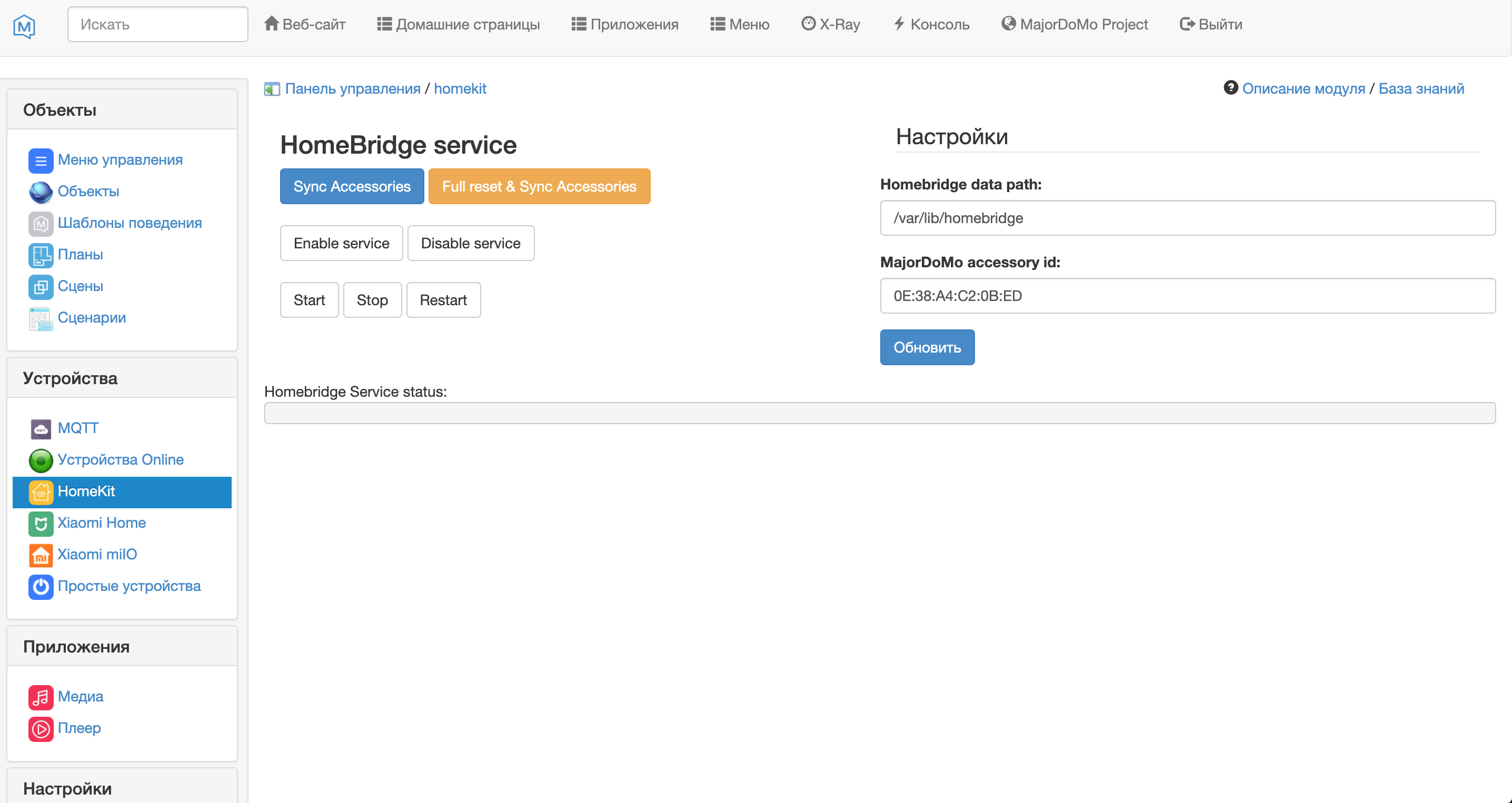Viewport: 1512px width, 803px height.
Task: Click the Планы floor plan icon
Action: pos(41,255)
